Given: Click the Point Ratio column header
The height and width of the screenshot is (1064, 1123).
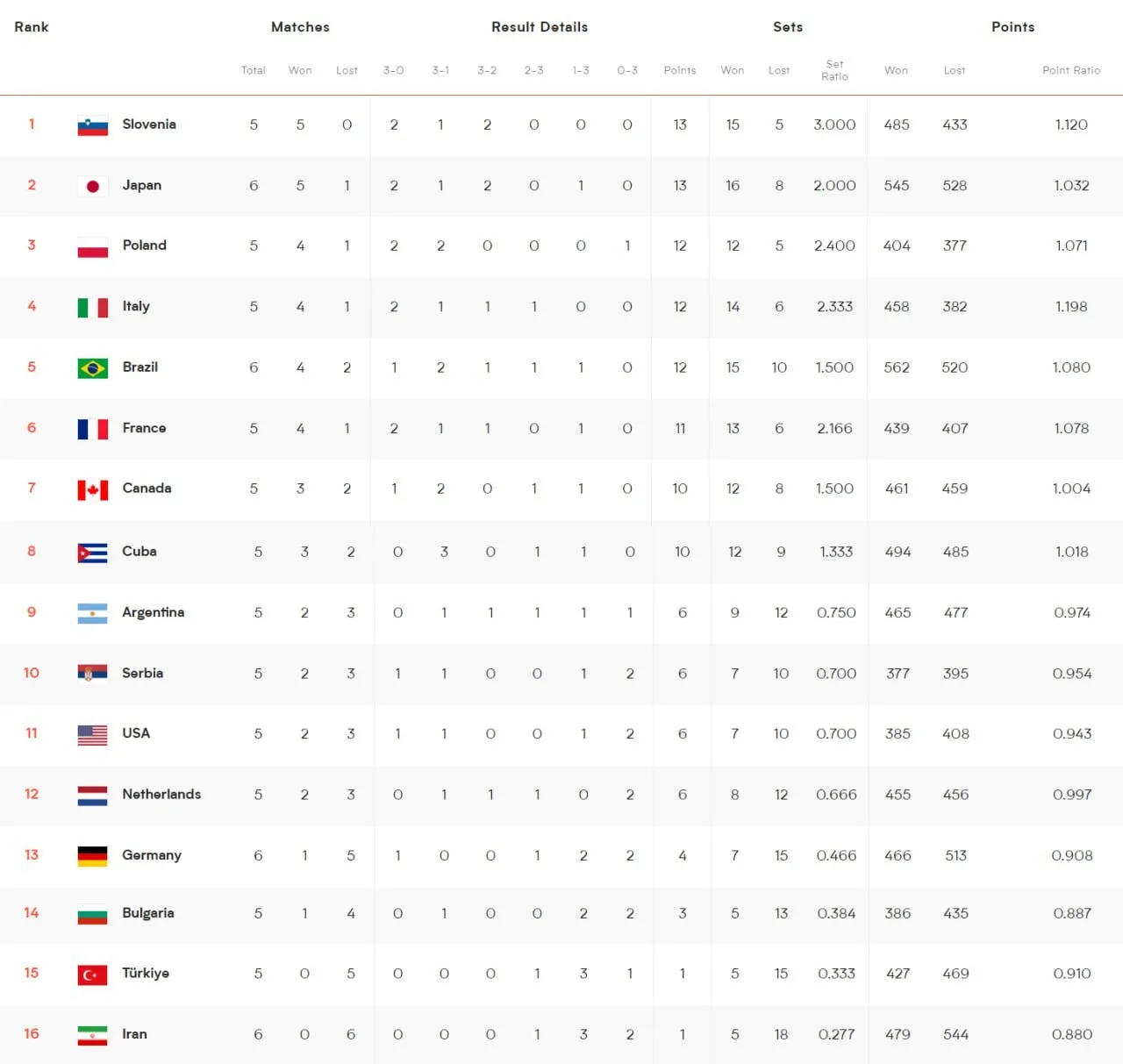Looking at the screenshot, I should 1071,70.
